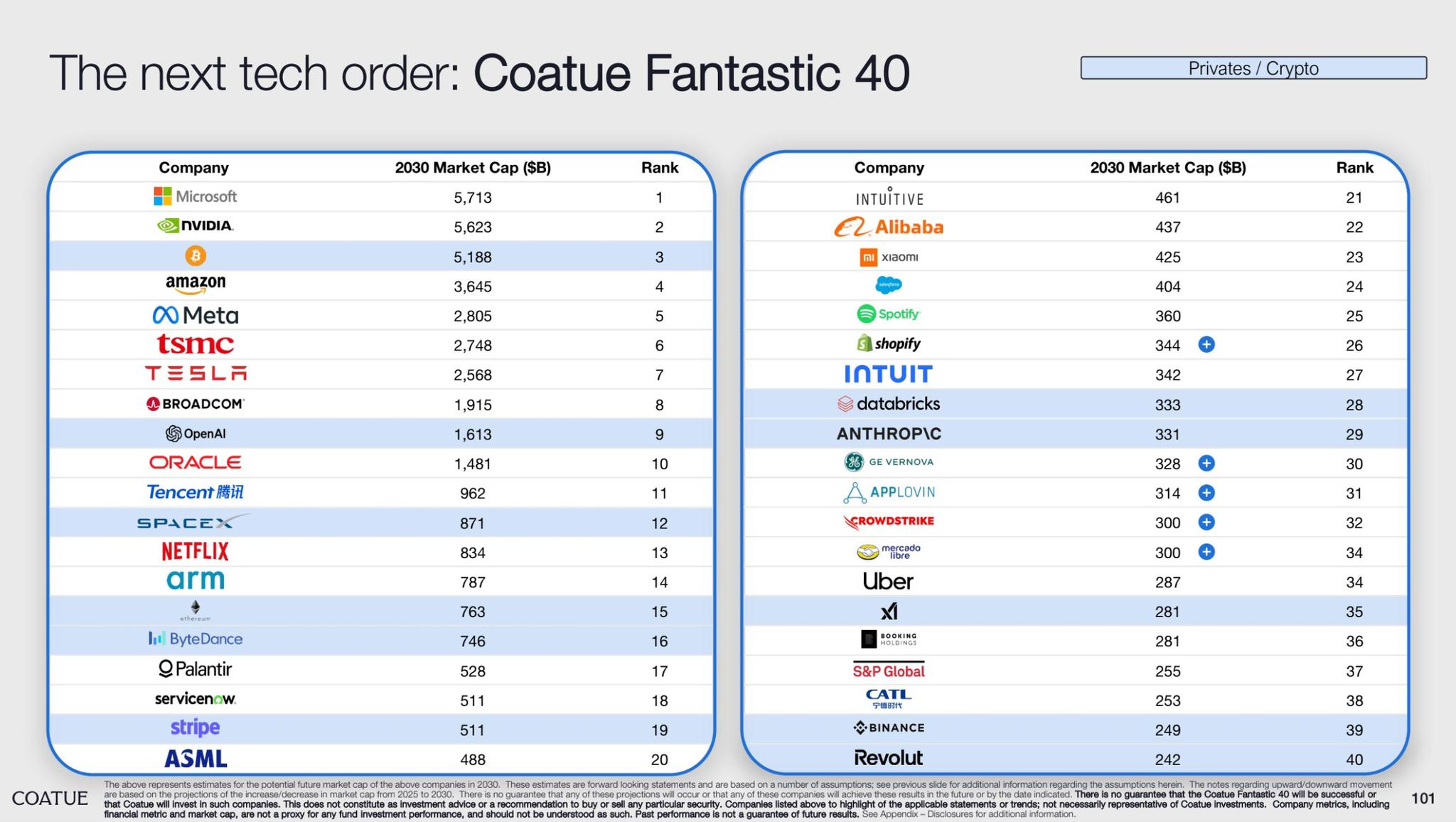Click the Microsoft logo

click(x=195, y=196)
